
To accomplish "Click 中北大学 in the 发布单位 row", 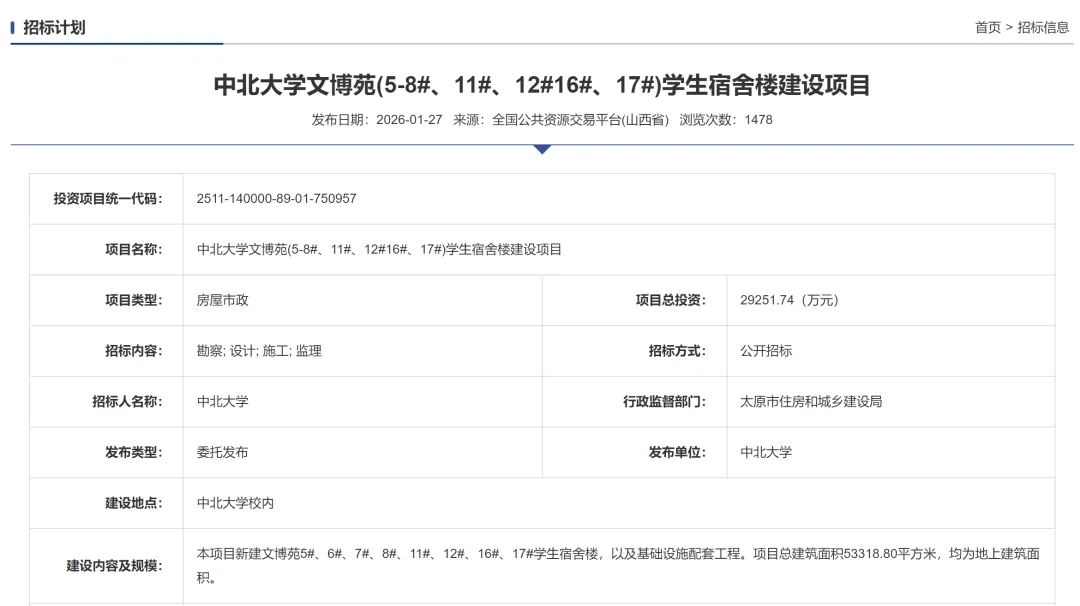I will point(766,452).
